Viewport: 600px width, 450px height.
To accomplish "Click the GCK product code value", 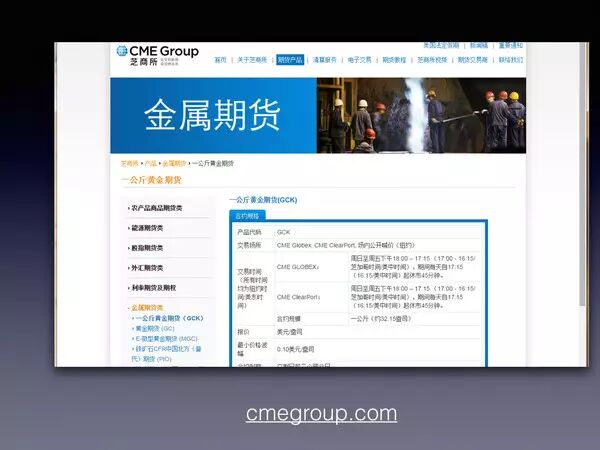I will point(284,232).
